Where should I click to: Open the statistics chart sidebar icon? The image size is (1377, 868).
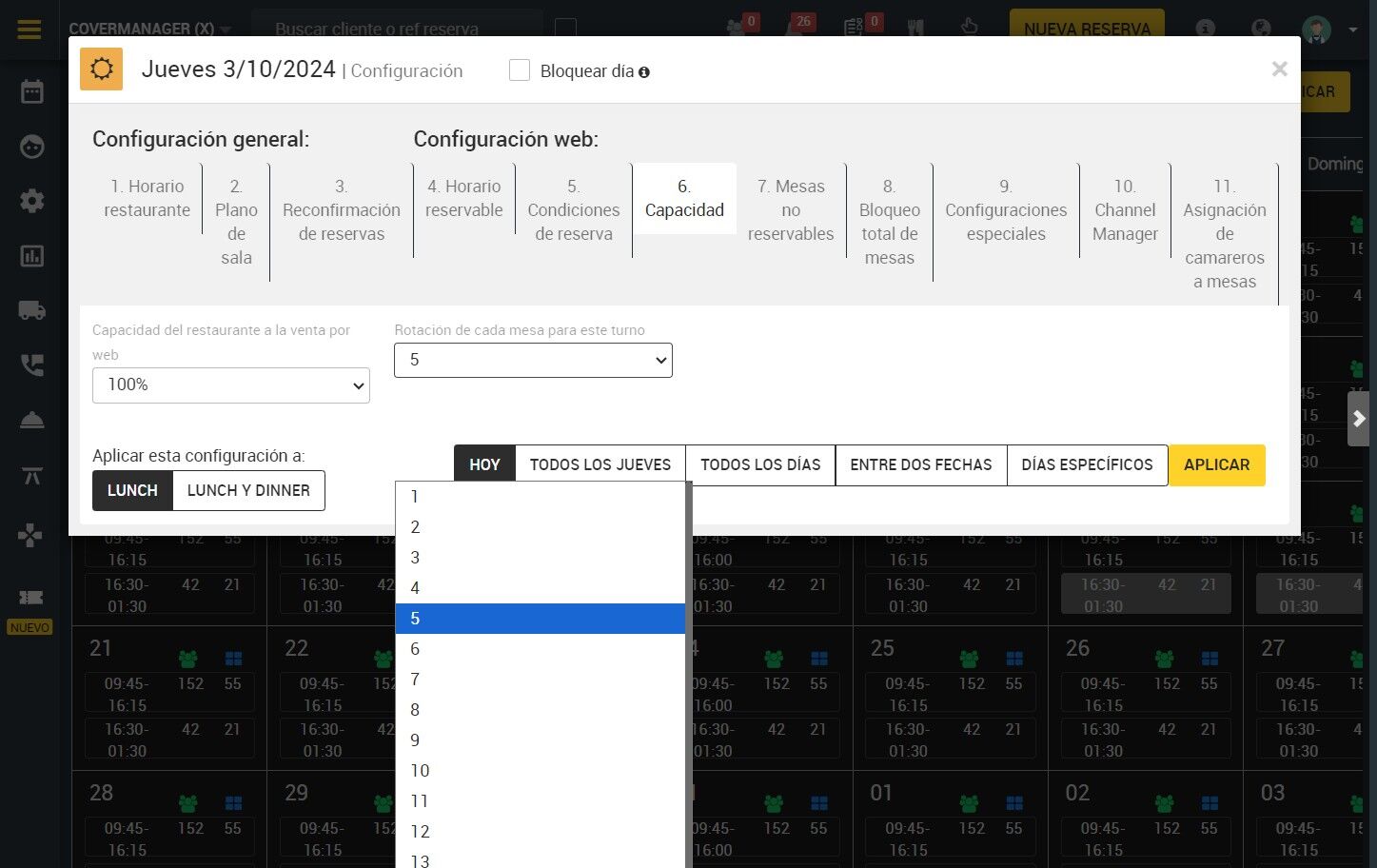click(32, 256)
